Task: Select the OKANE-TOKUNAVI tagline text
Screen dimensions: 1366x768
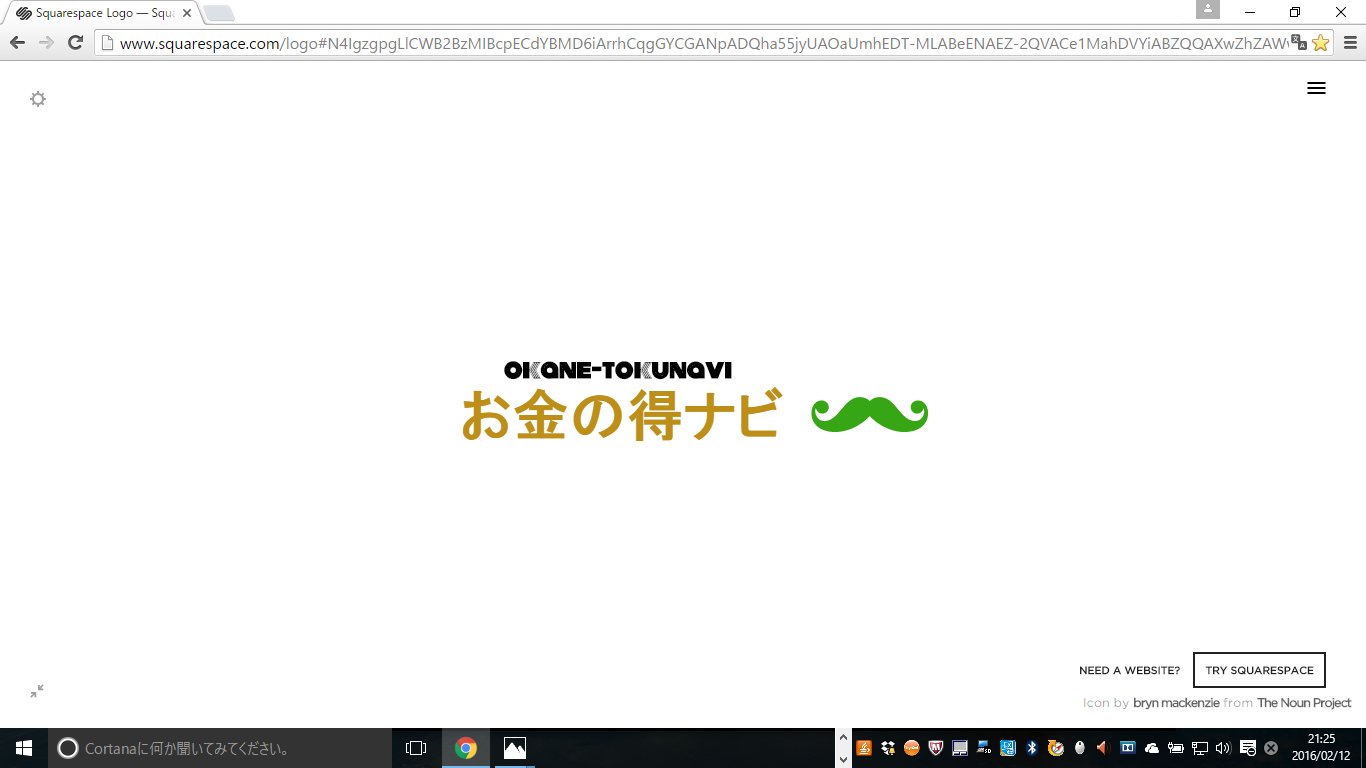Action: pos(617,370)
